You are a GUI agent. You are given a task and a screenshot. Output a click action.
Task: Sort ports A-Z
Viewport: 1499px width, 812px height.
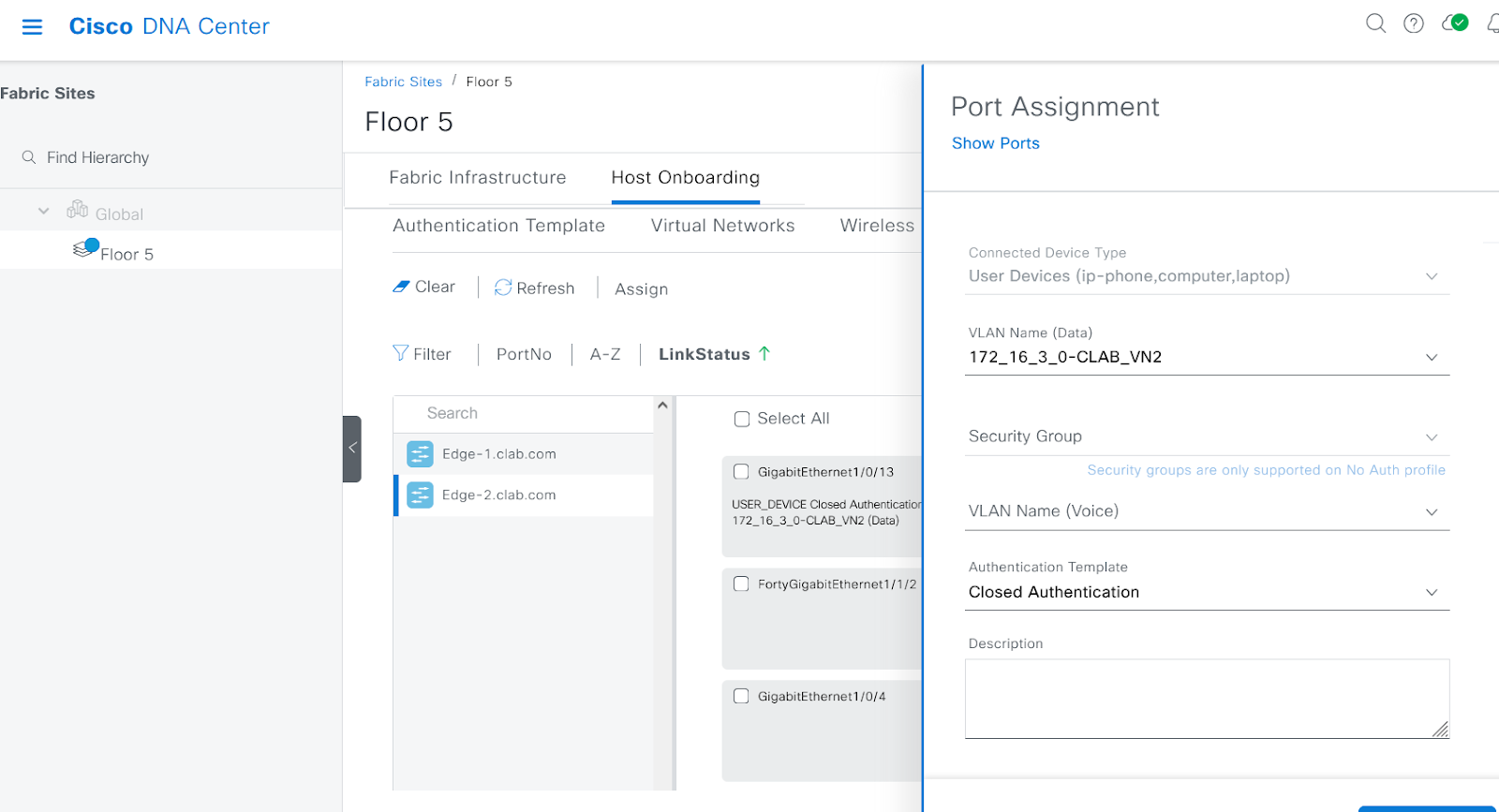click(605, 354)
